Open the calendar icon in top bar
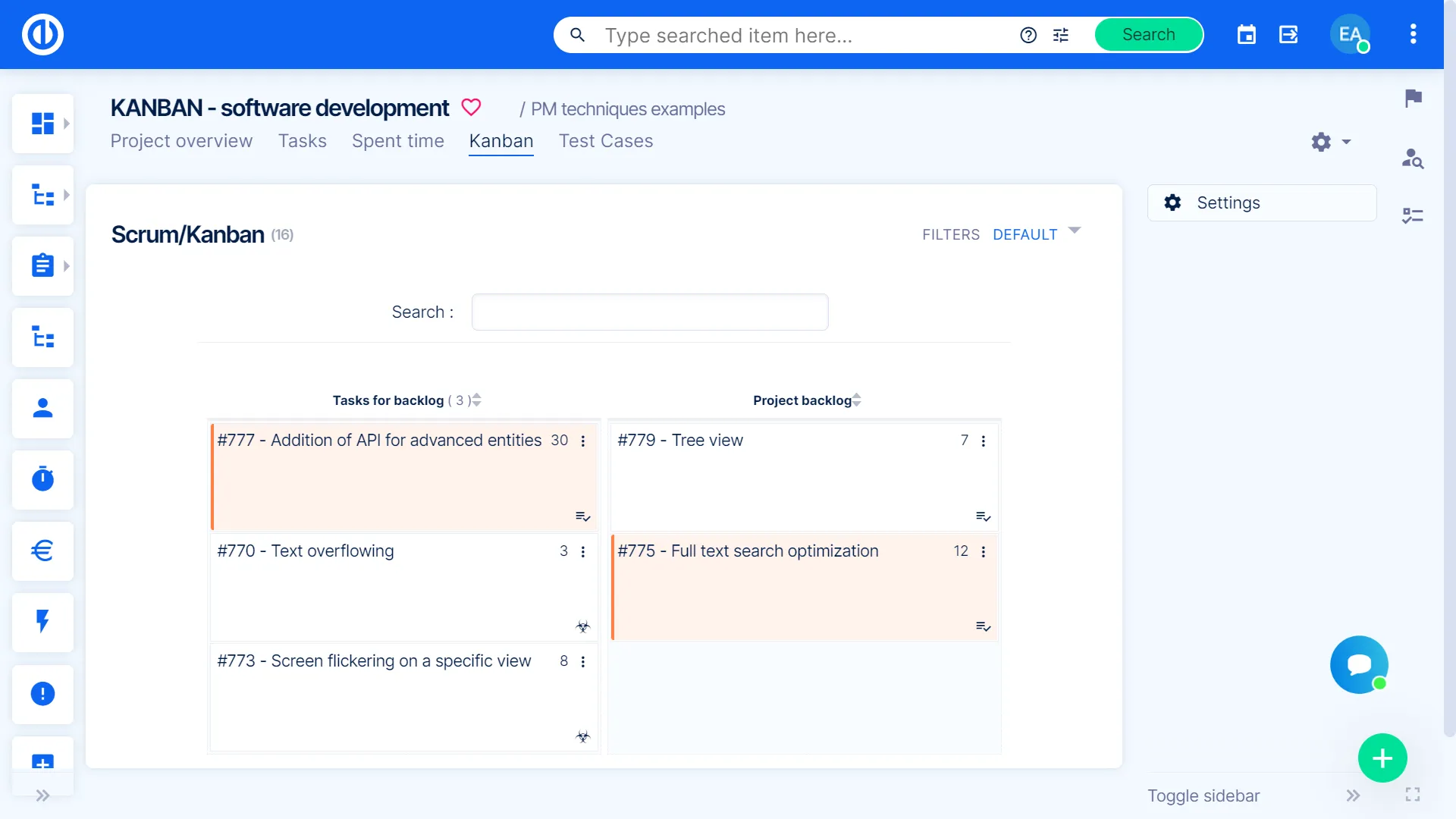Image resolution: width=1456 pixels, height=819 pixels. tap(1246, 35)
